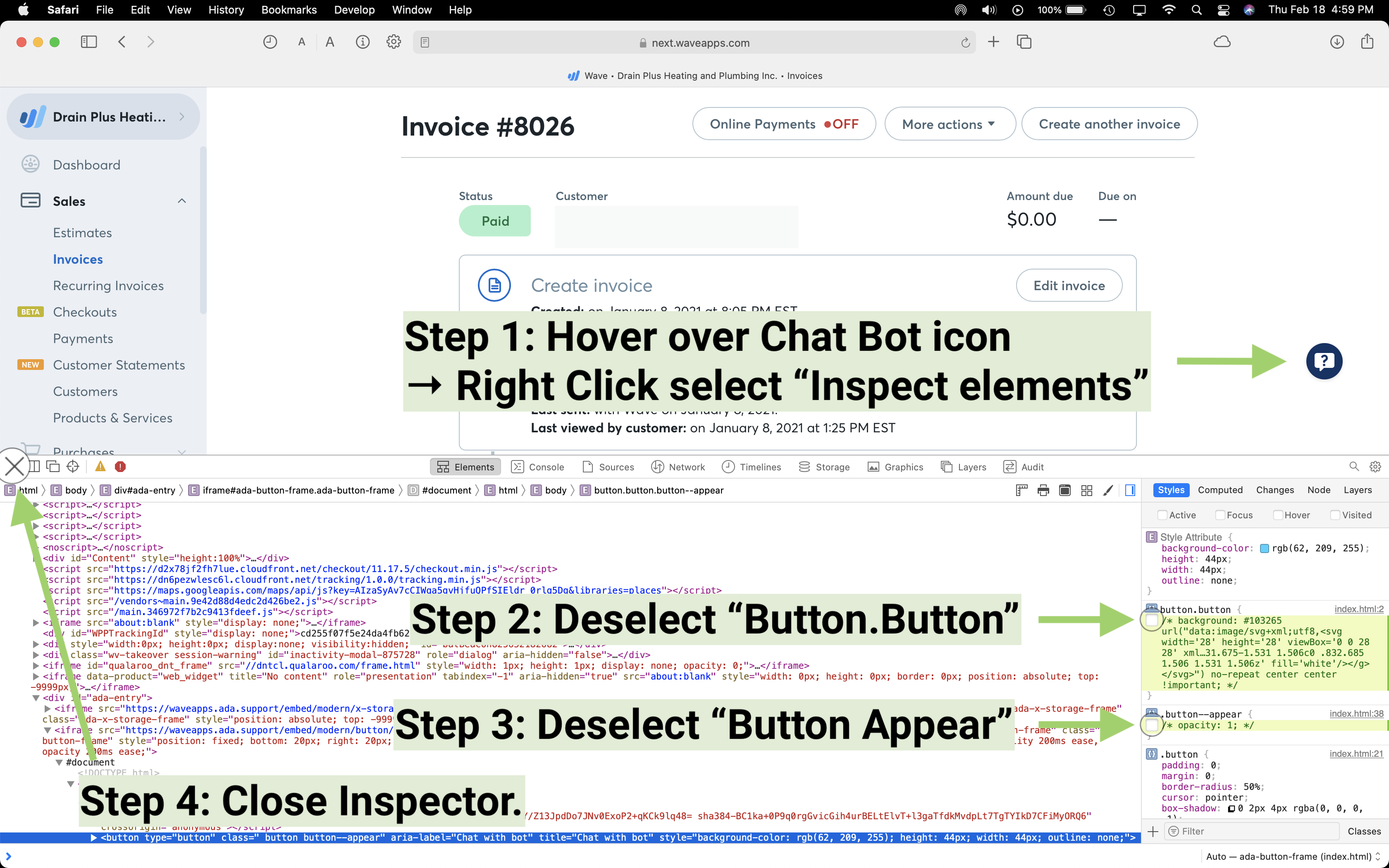
Task: Click Create another invoice button
Action: [1110, 124]
